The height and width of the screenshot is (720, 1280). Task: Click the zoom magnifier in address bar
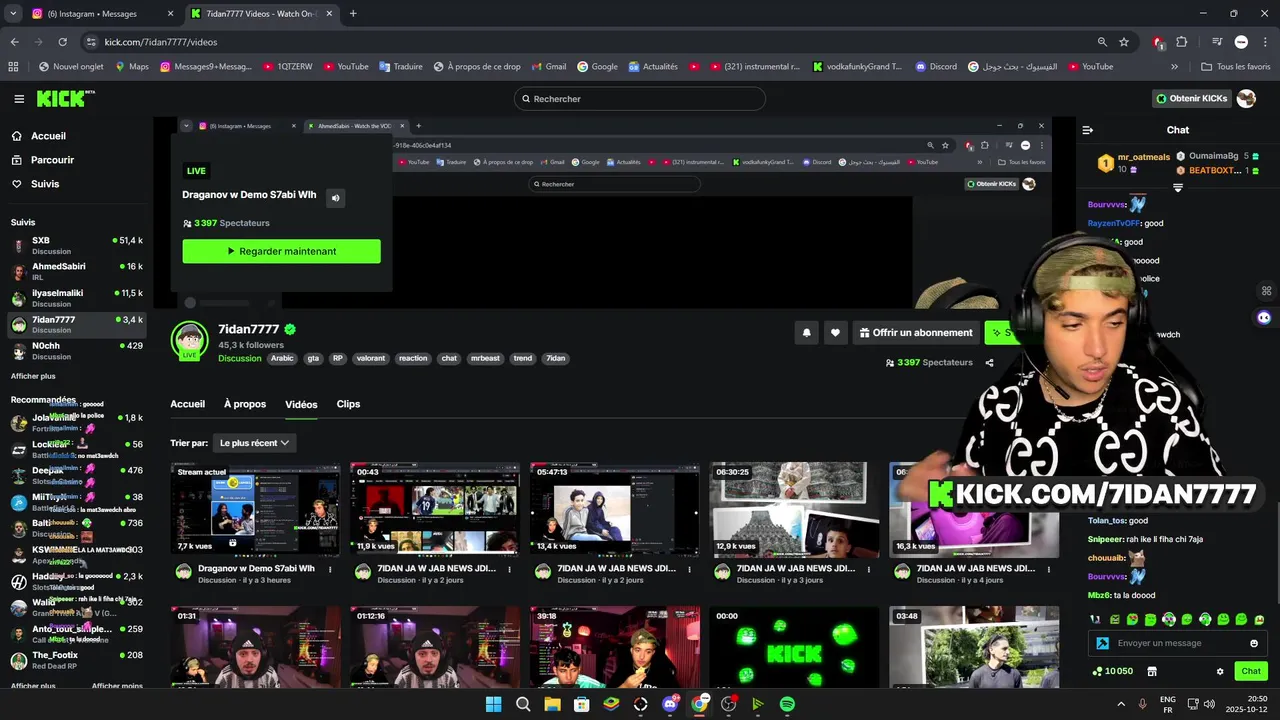pos(1102,42)
